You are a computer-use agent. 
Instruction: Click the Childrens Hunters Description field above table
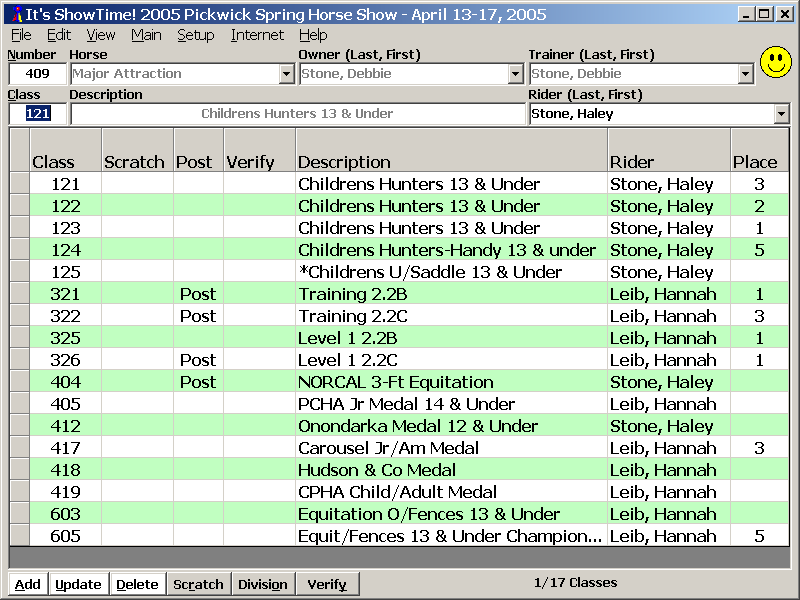coord(297,114)
